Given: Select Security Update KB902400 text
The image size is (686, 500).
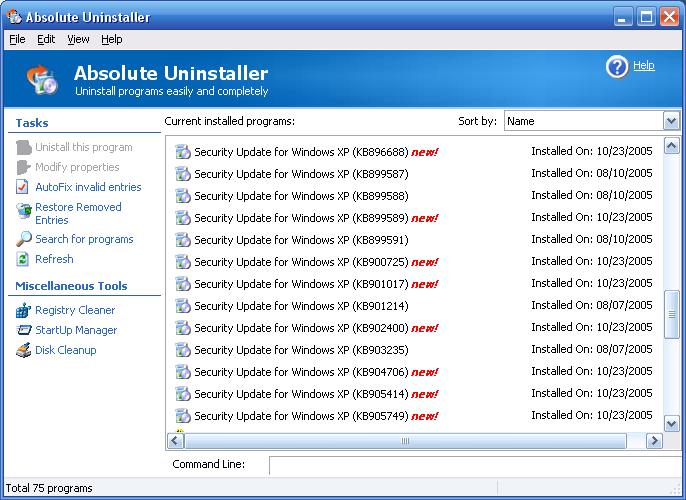Looking at the screenshot, I should (x=301, y=328).
